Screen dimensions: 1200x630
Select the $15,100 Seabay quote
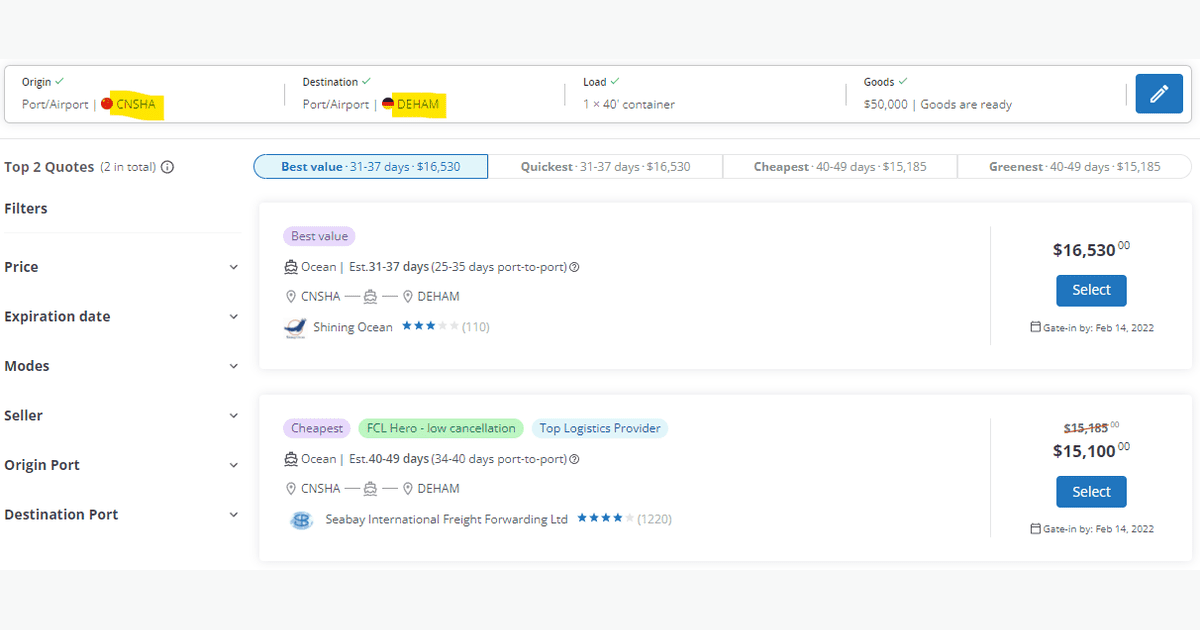[1091, 492]
